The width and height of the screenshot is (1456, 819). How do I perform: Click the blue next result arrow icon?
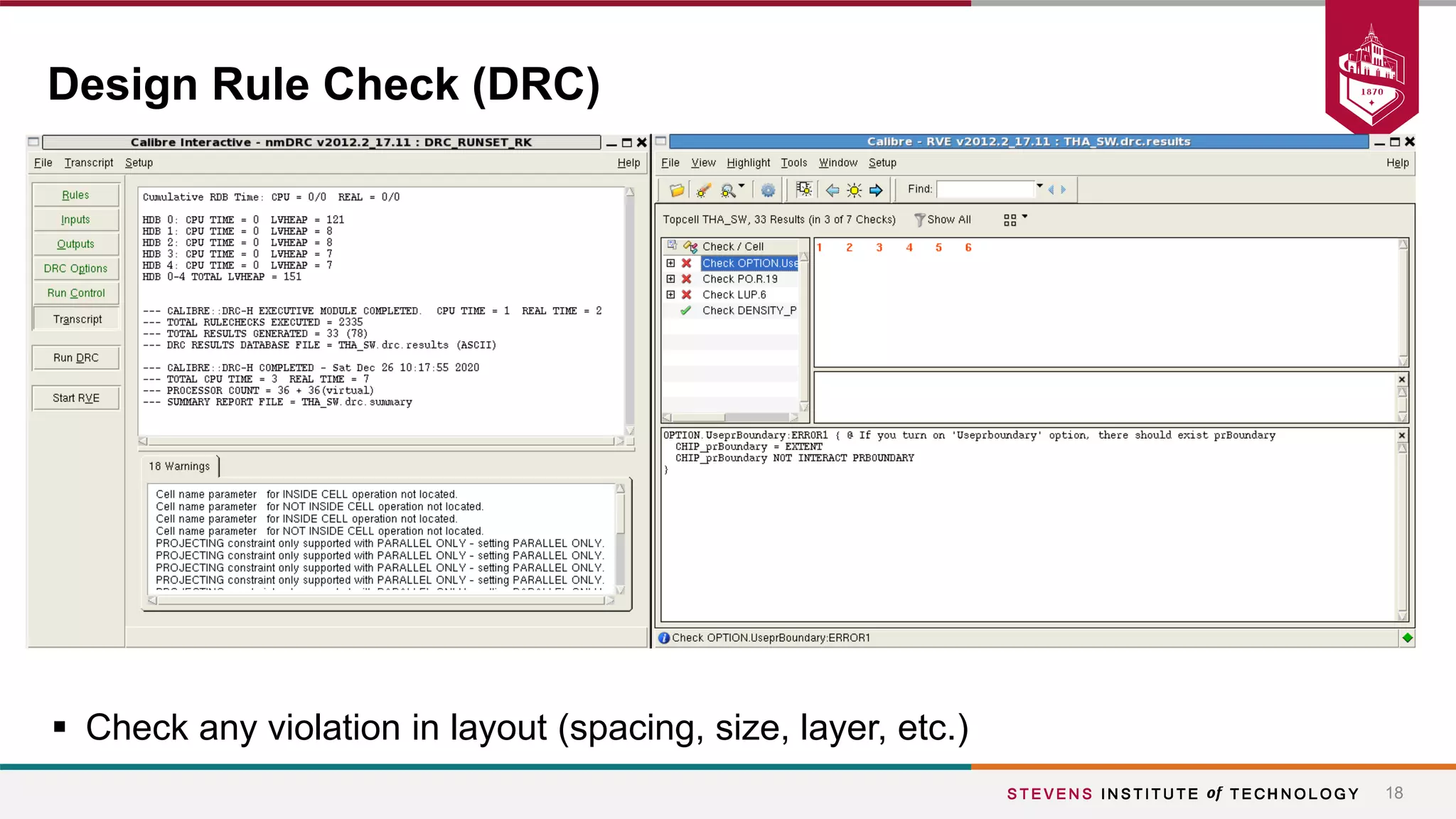coord(876,190)
